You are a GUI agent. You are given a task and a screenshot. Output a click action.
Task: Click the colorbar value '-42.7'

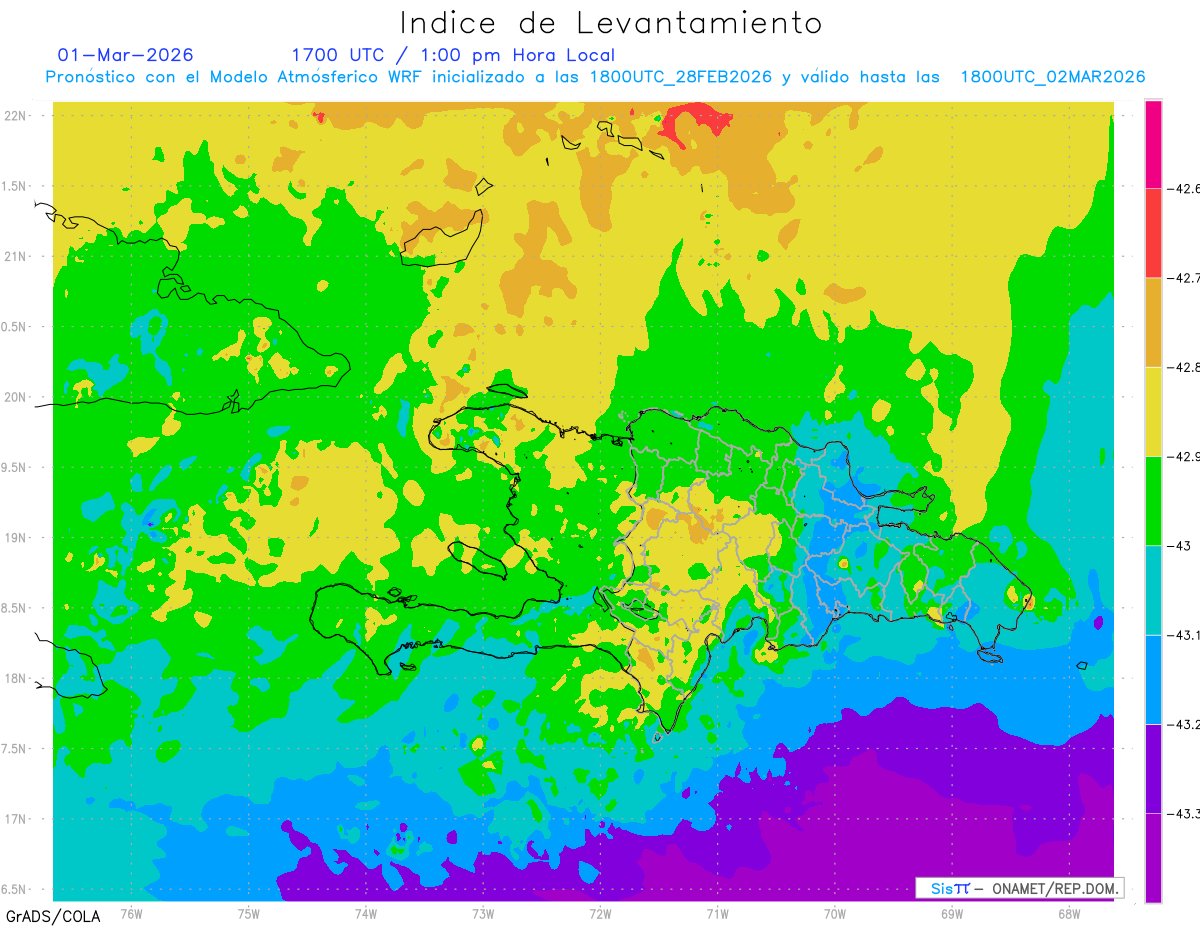tap(1182, 277)
